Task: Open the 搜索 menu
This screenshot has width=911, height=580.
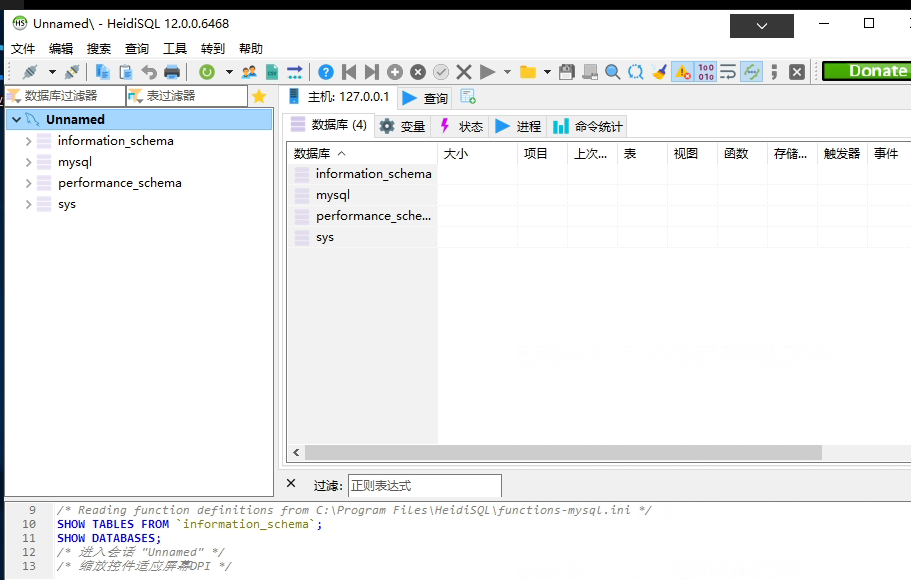Action: click(99, 49)
